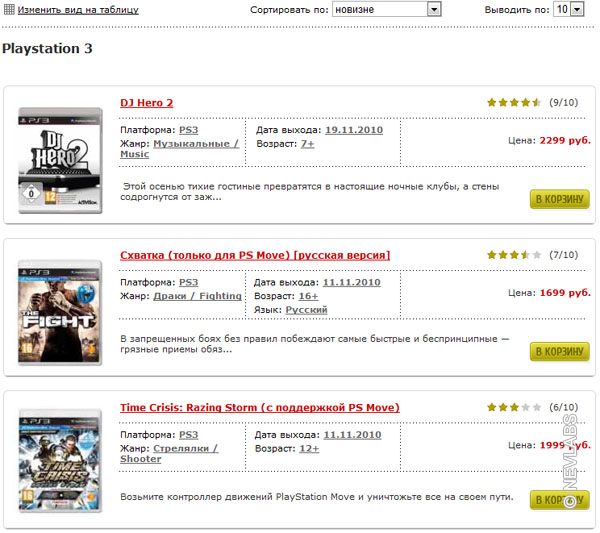Screen dimensions: 600x533
Task: Add Time Crisis Razing Storm to cart
Action: coord(559,500)
